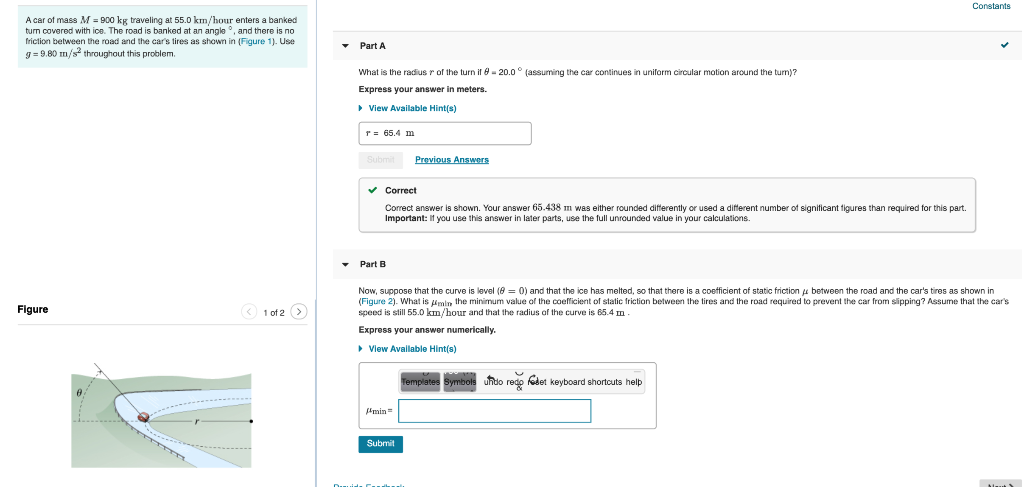Collapse the Part A section
This screenshot has width=1024, height=487.
click(x=345, y=46)
